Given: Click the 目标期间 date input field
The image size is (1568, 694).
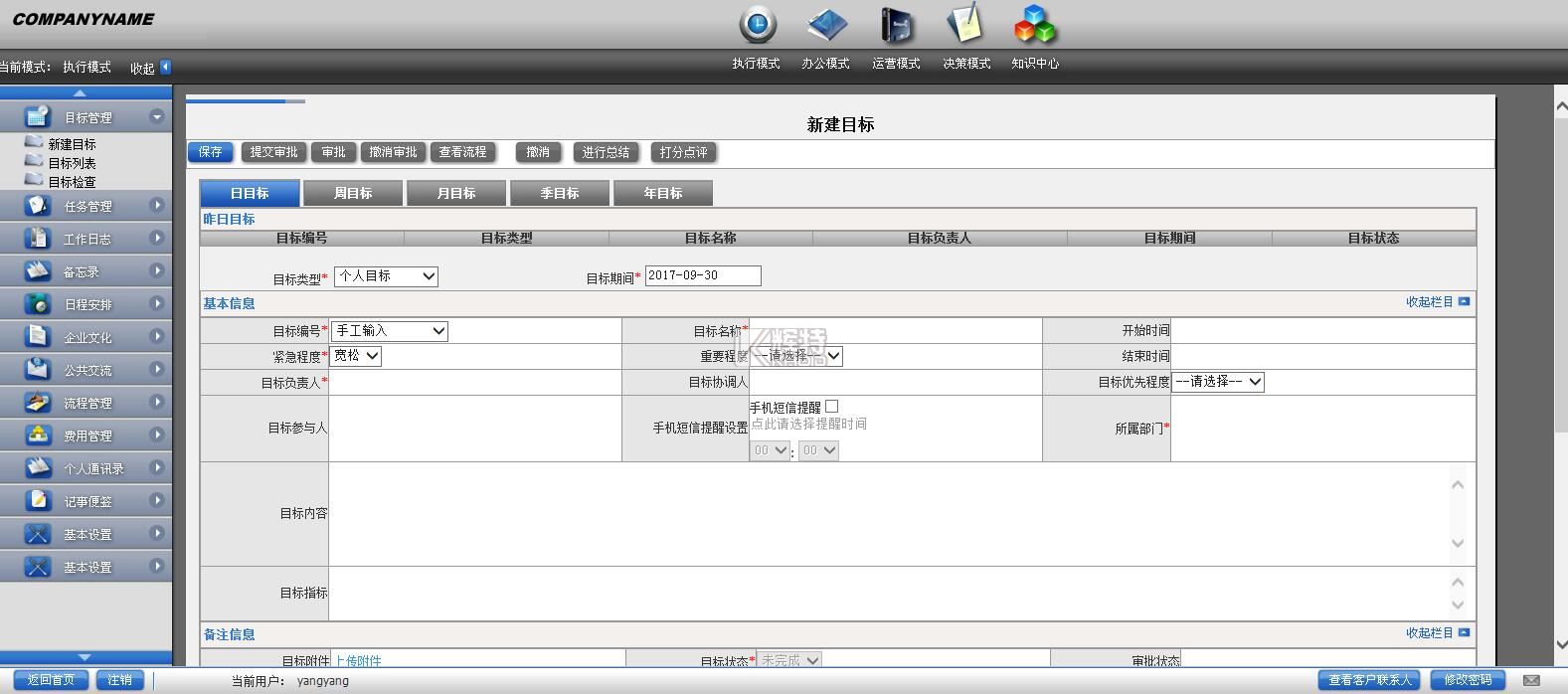Looking at the screenshot, I should click(703, 275).
